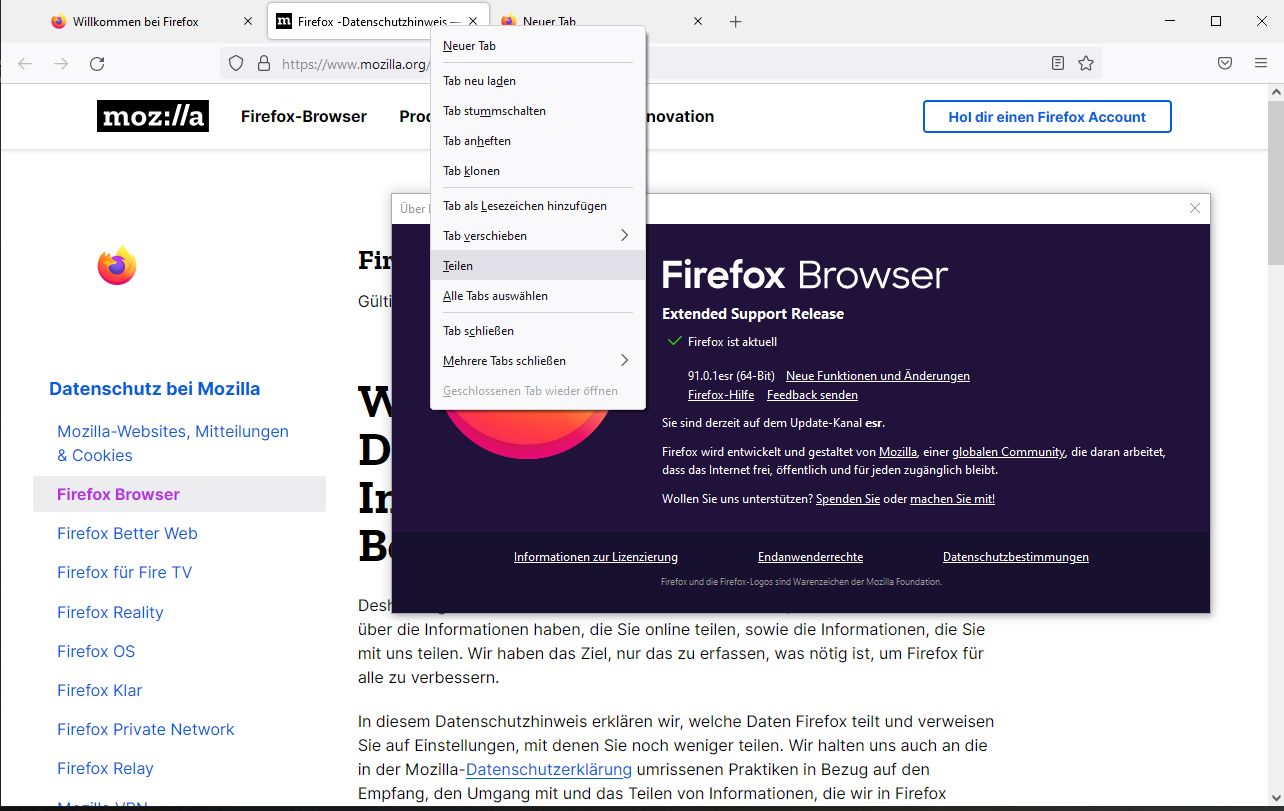This screenshot has width=1284, height=811.
Task: Choose Tab als Lesezeichen hinzufügen
Action: (x=538, y=206)
